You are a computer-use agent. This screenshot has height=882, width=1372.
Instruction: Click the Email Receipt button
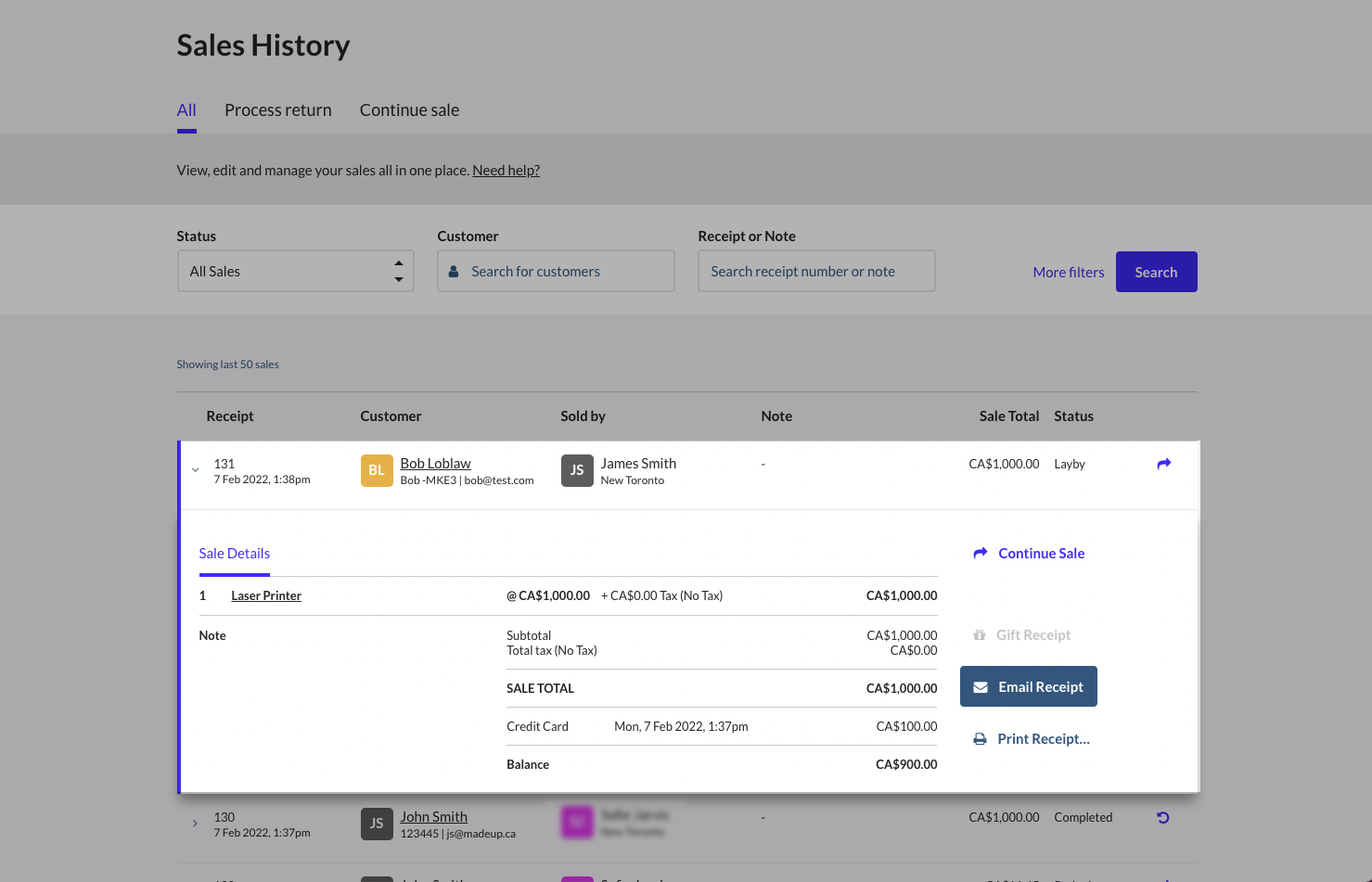pos(1029,686)
